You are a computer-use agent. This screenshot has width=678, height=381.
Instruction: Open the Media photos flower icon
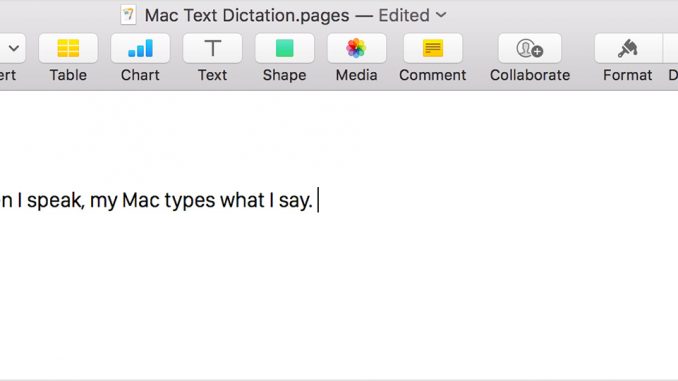point(356,48)
